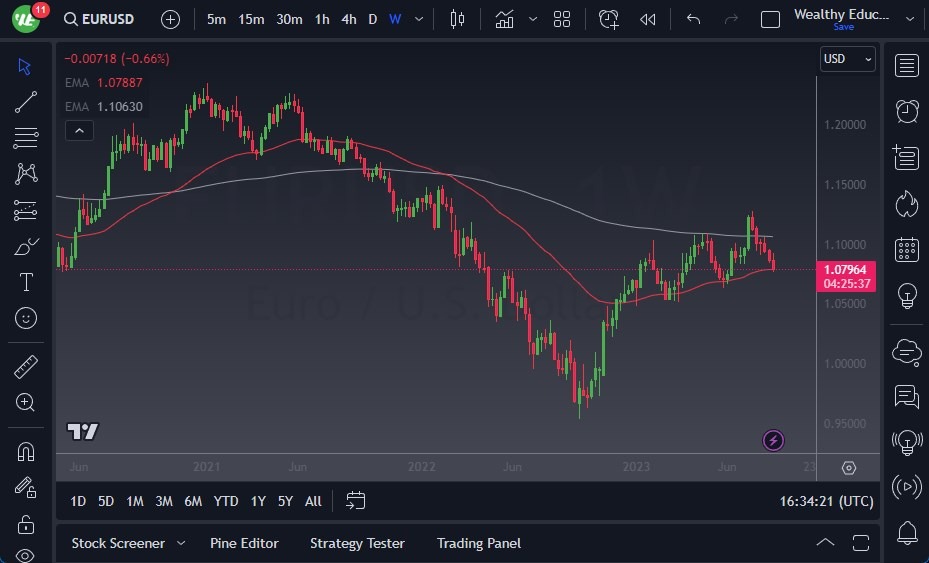
Task: Open the ideas lightbulb panel
Action: click(x=907, y=296)
